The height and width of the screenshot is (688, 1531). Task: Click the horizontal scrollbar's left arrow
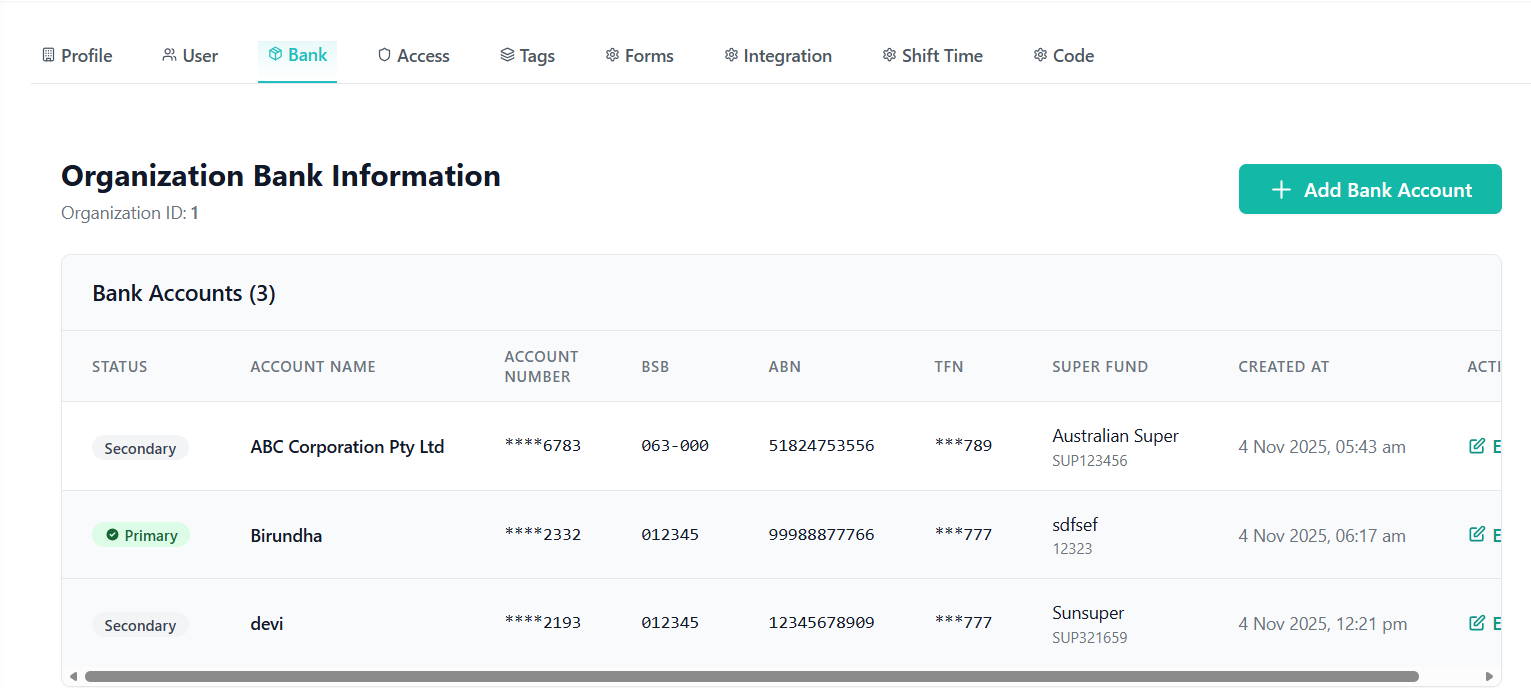click(x=73, y=676)
